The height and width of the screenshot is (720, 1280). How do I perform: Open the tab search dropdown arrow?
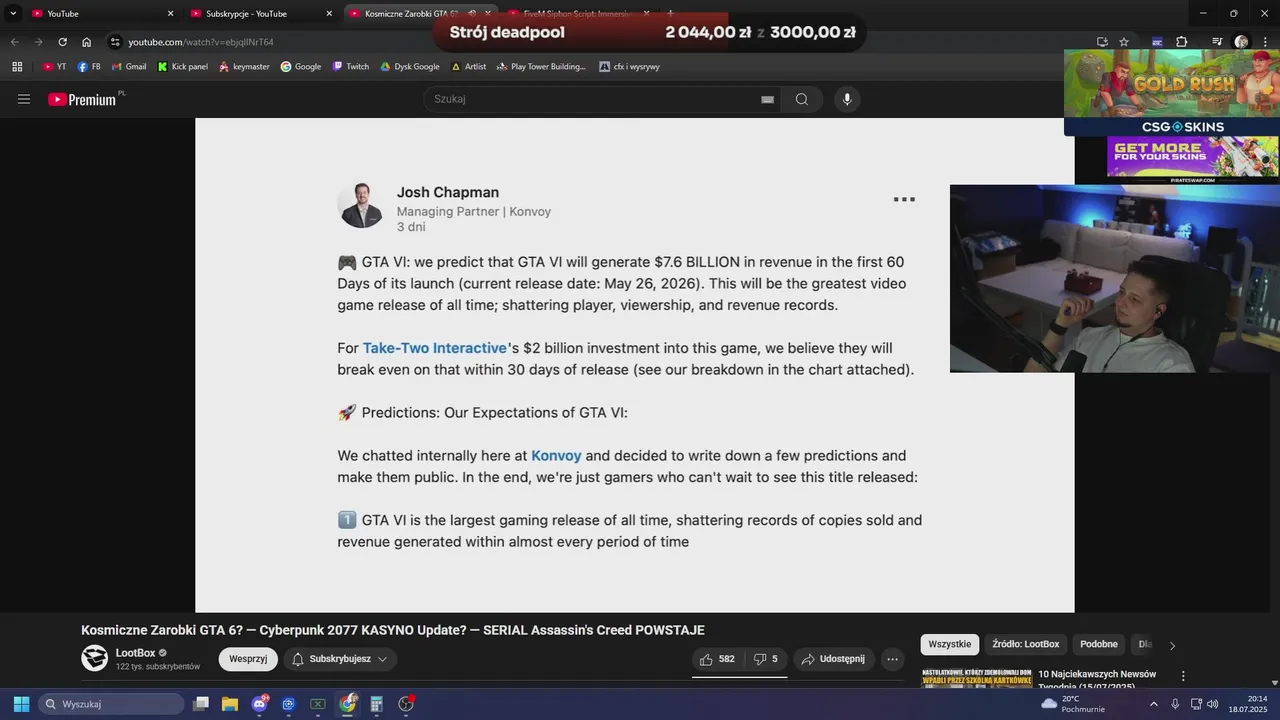click(x=13, y=13)
